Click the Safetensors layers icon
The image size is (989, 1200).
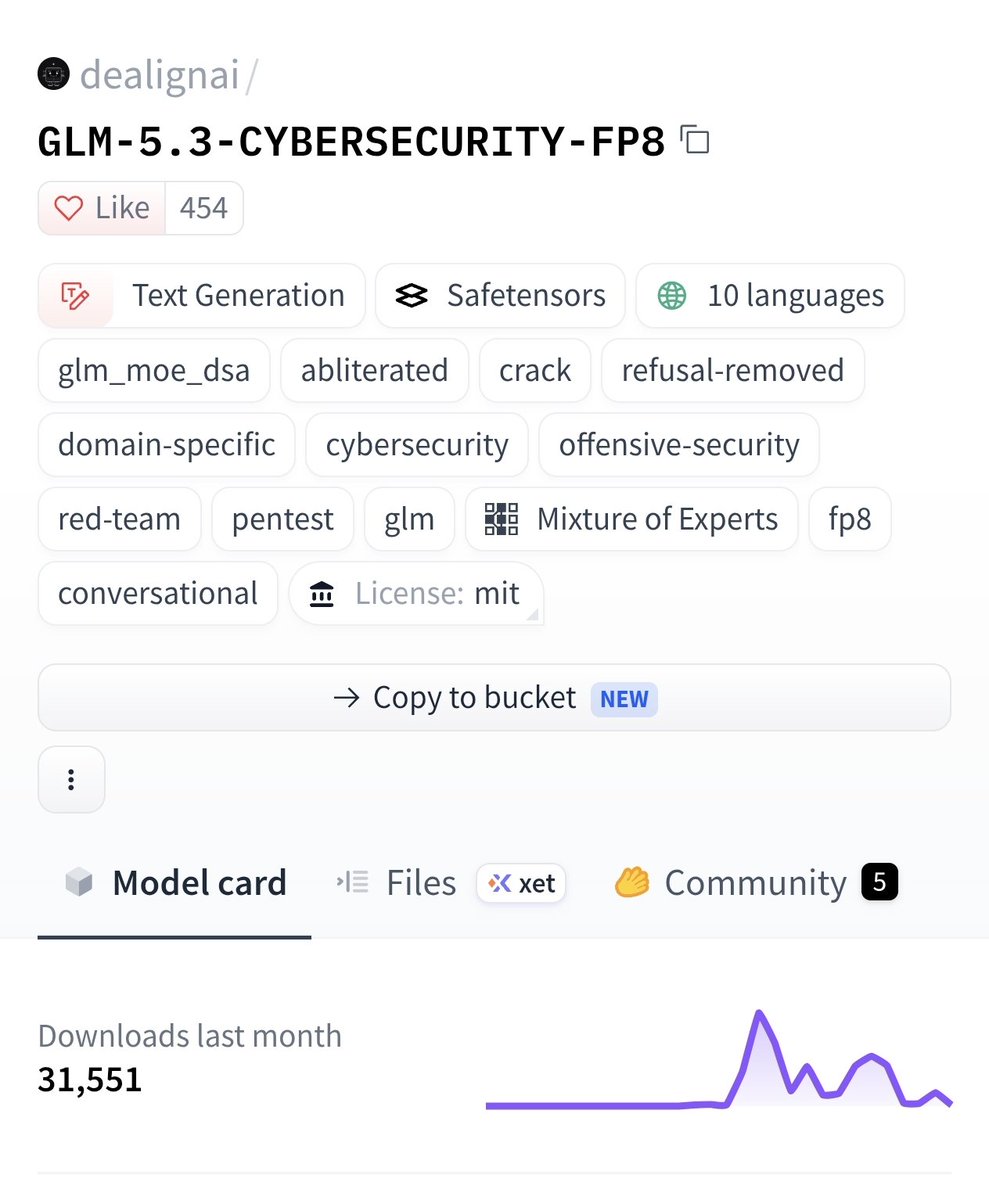tap(412, 296)
